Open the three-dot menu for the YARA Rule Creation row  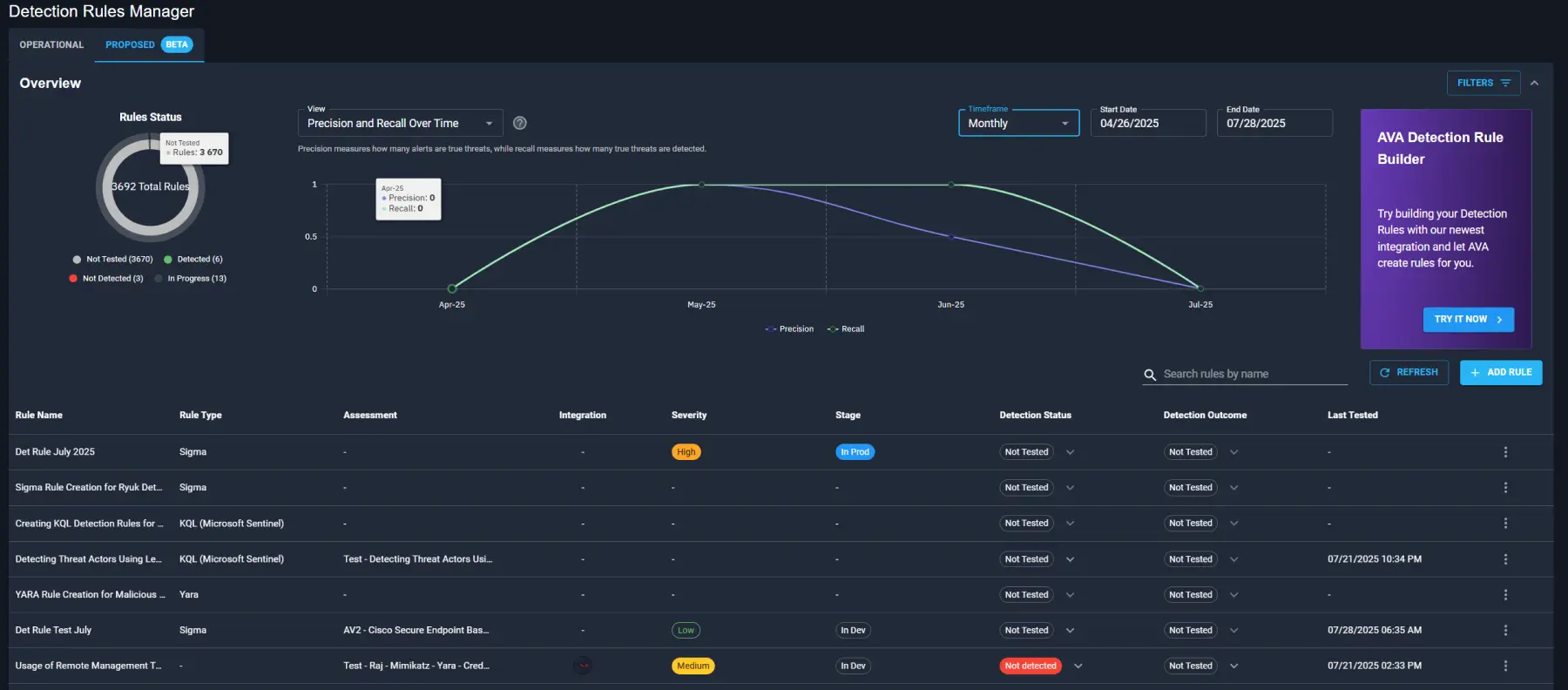pyautogui.click(x=1505, y=594)
